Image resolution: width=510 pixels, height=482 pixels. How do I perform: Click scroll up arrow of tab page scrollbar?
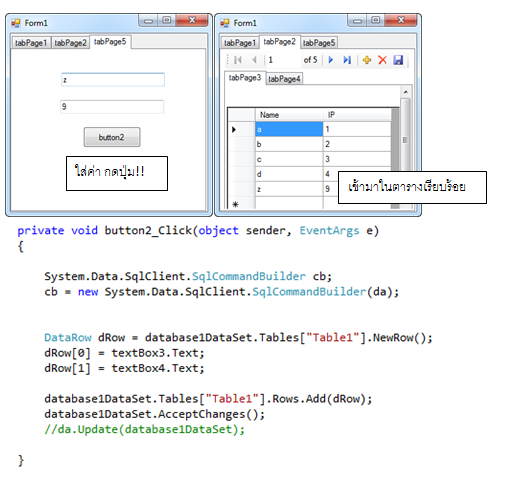(406, 92)
